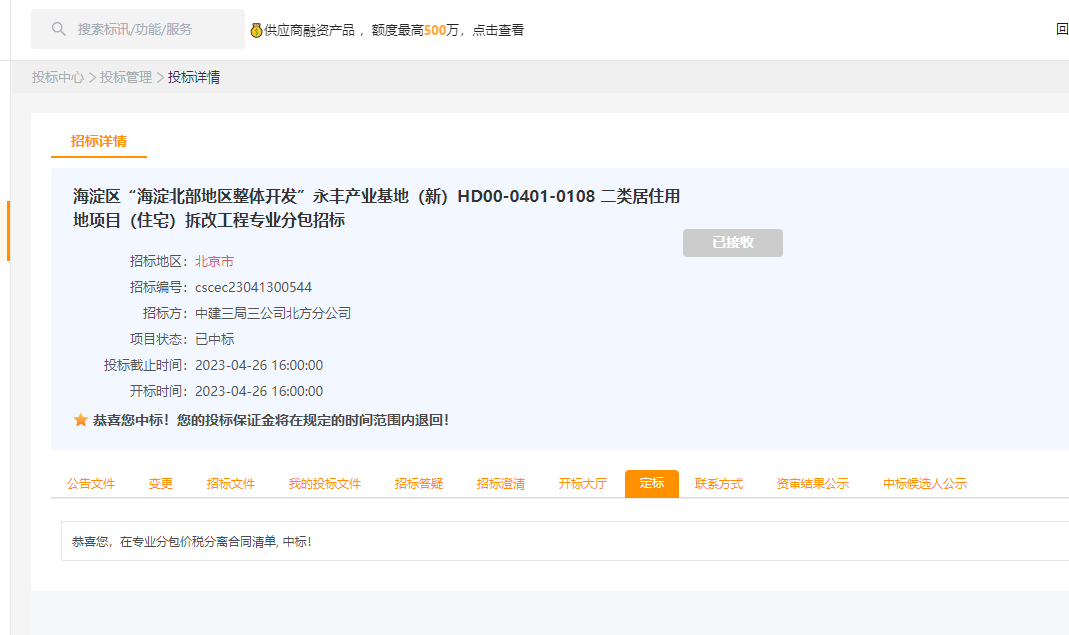The image size is (1069, 635).
Task: View the 中标候选人公示 tab
Action: point(925,484)
